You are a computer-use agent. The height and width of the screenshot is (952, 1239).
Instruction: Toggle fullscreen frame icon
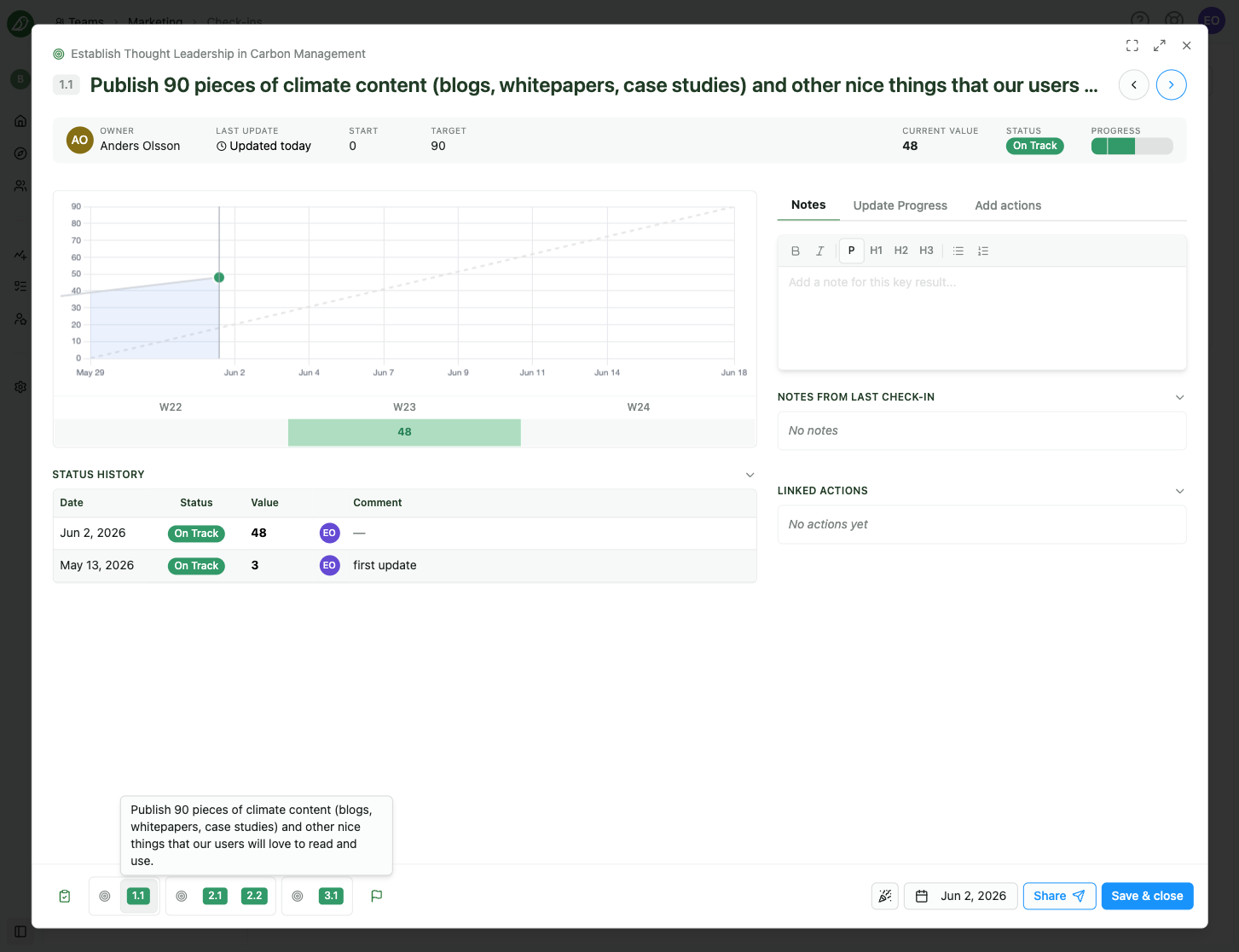(1132, 46)
